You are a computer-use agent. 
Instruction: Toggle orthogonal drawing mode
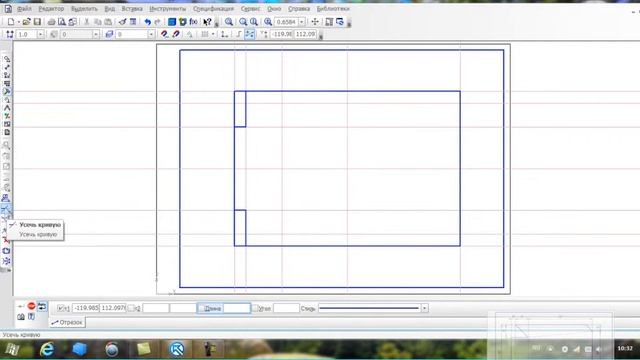[239, 34]
